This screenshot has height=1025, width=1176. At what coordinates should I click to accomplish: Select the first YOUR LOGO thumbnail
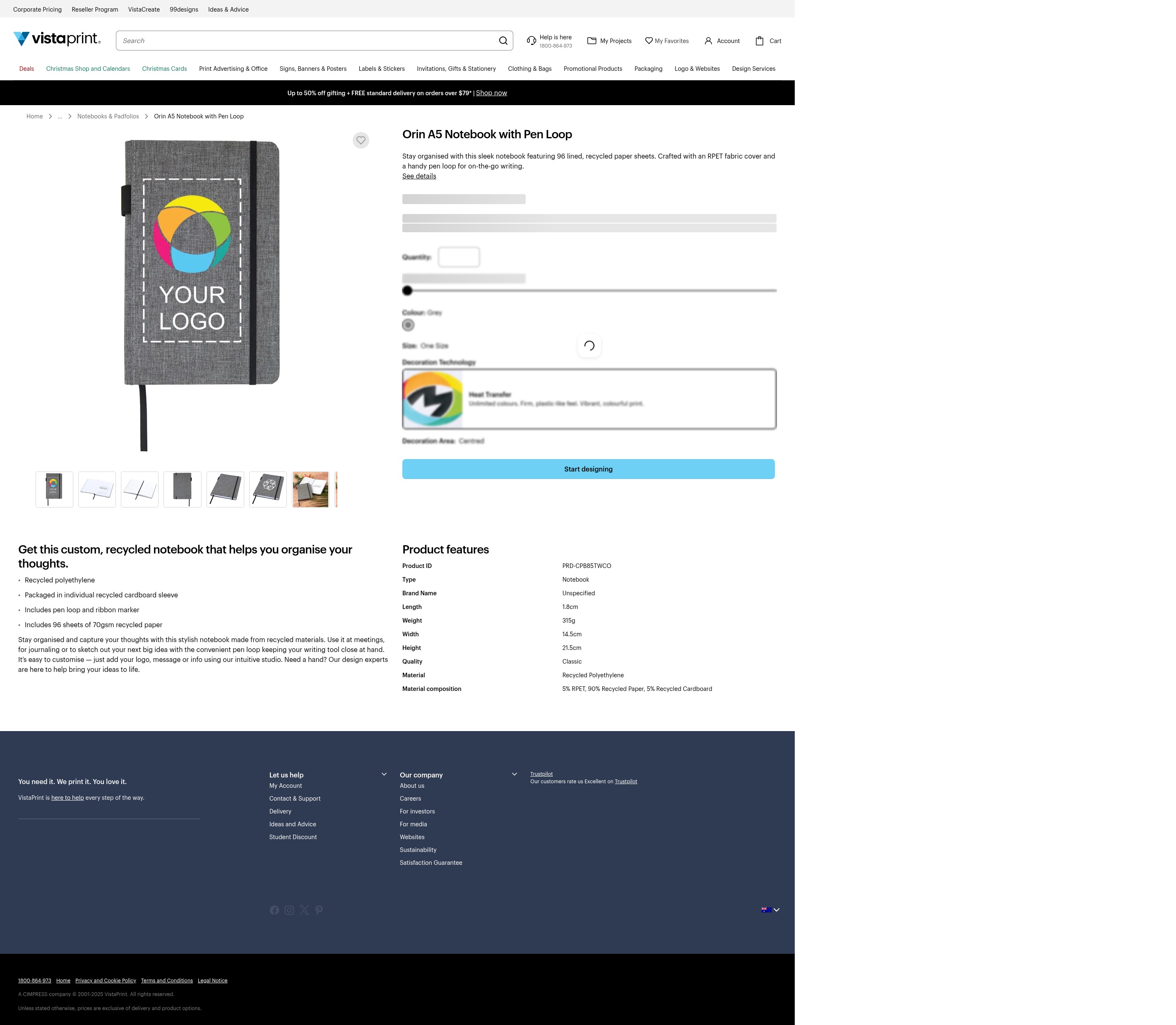(x=54, y=490)
